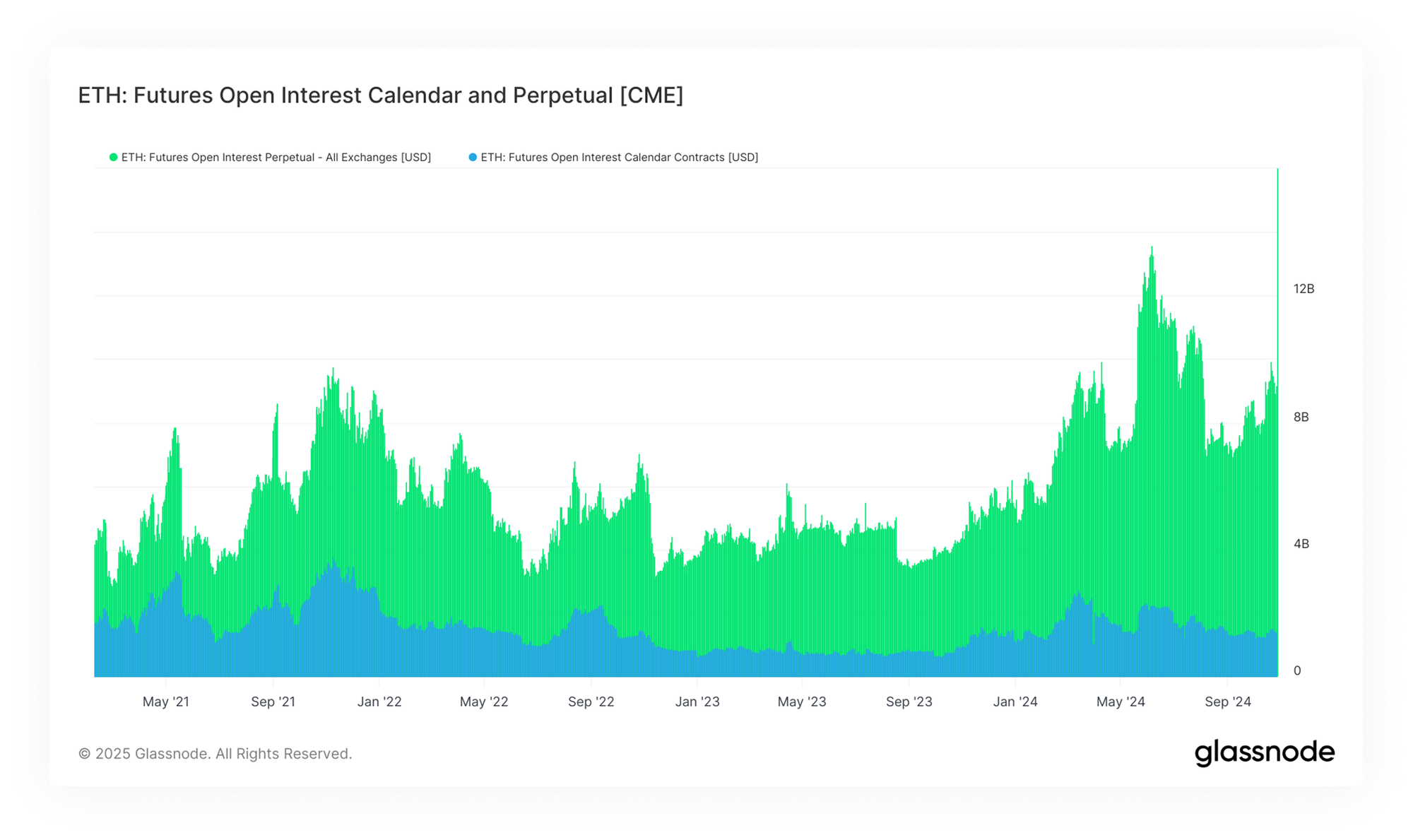This screenshot has width=1413, height=840.
Task: Click the blue Calendar Contracts legend dot
Action: 473,158
